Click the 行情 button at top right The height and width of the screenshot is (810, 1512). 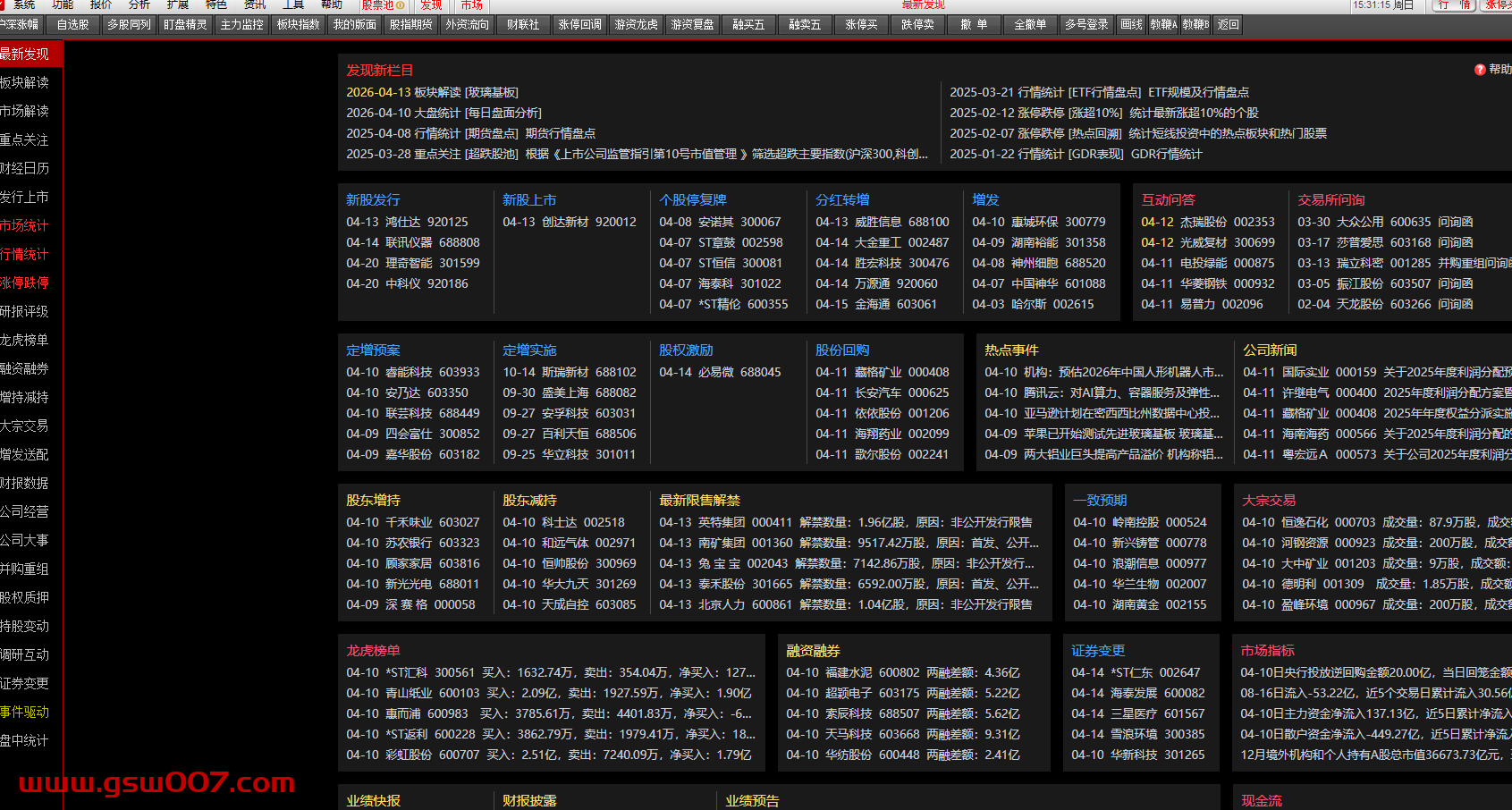pos(1454,4)
